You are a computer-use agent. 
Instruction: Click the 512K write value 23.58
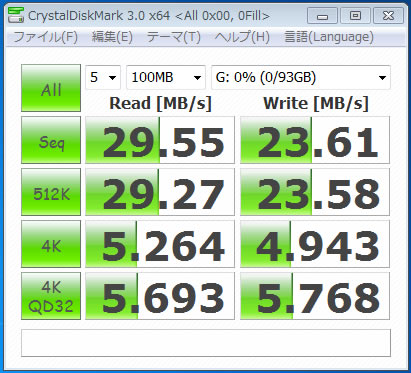point(315,192)
